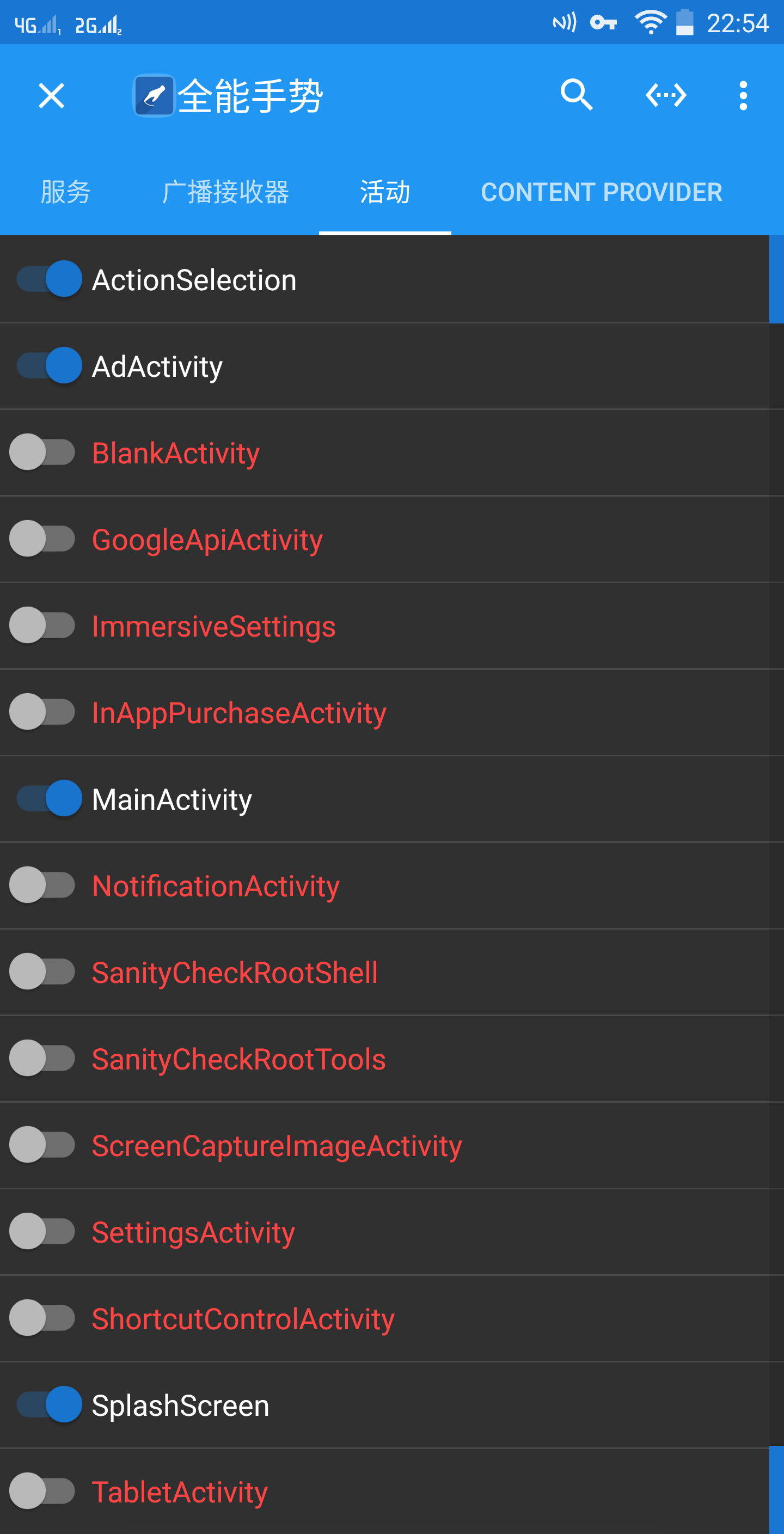
Task: Switch to the 广播接收器 tab
Action: [225, 192]
